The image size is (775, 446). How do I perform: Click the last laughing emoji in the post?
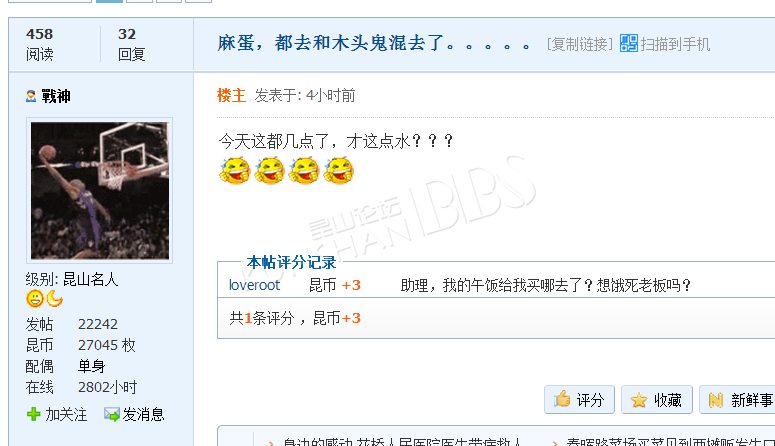click(339, 171)
